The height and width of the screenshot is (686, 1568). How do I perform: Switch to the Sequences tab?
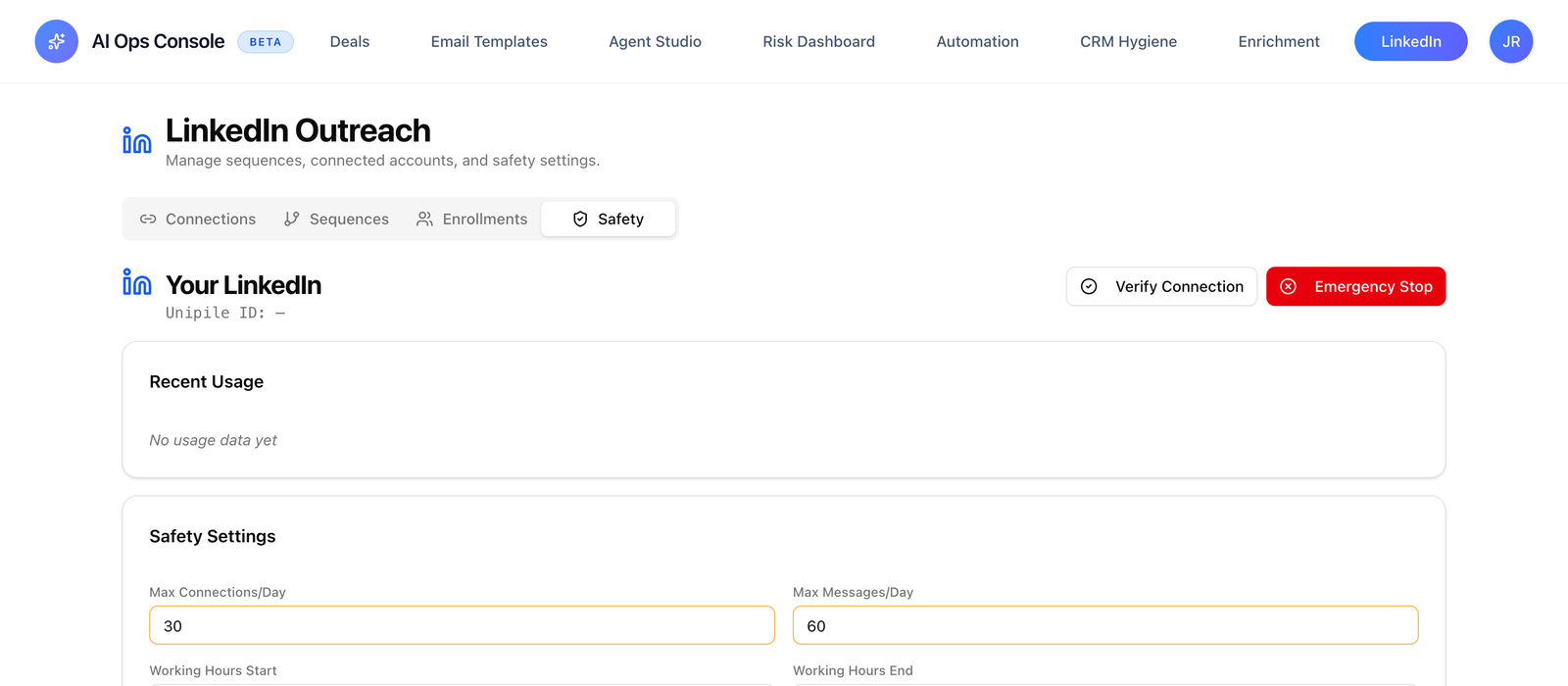click(336, 220)
